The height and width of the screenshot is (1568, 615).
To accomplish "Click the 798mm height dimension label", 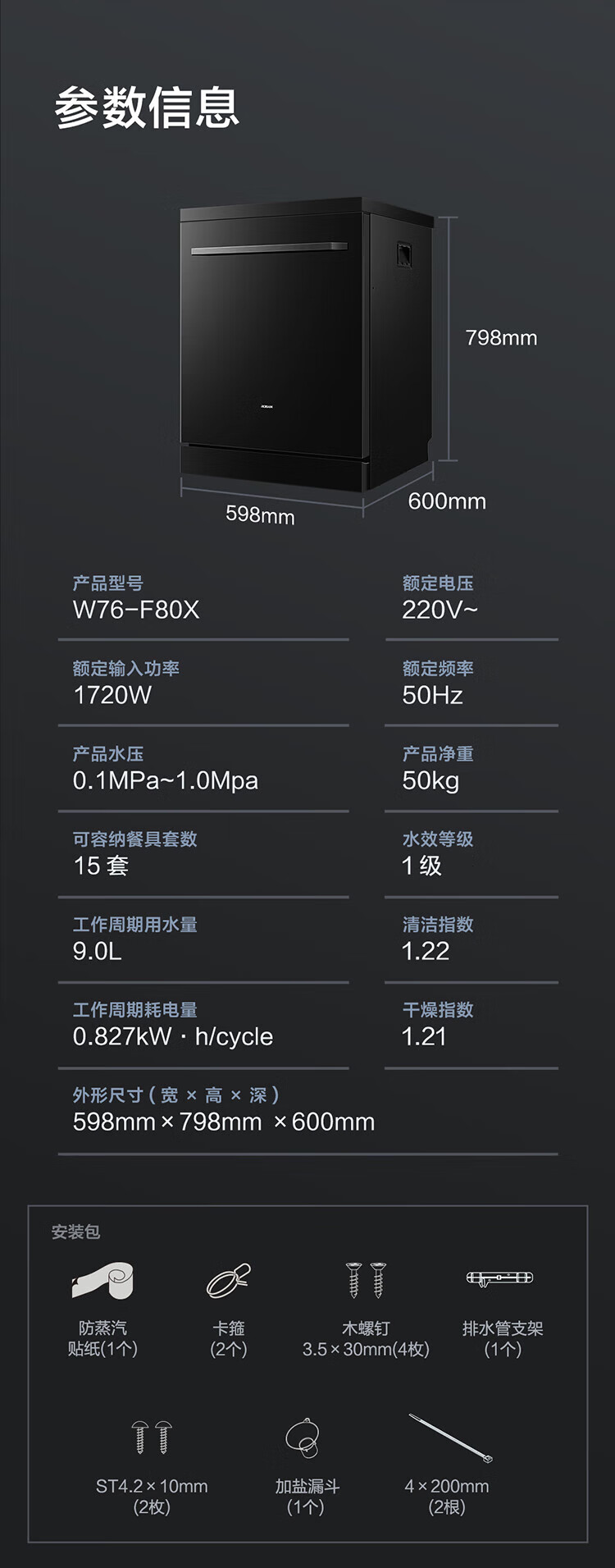I will 501,338.
